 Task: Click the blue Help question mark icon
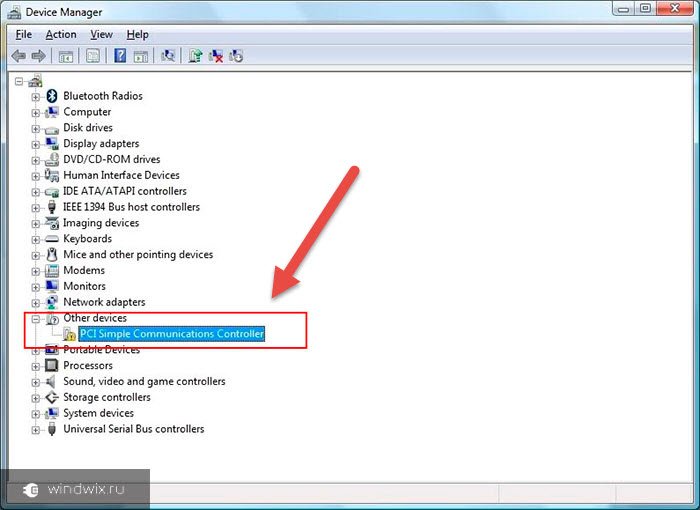120,56
